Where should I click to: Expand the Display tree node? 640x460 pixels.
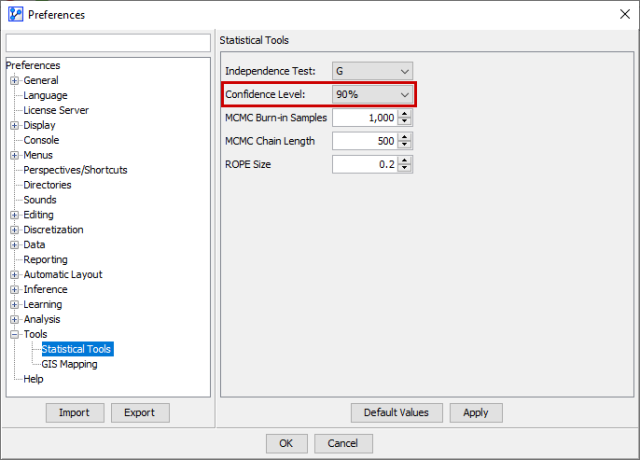pyautogui.click(x=15, y=125)
